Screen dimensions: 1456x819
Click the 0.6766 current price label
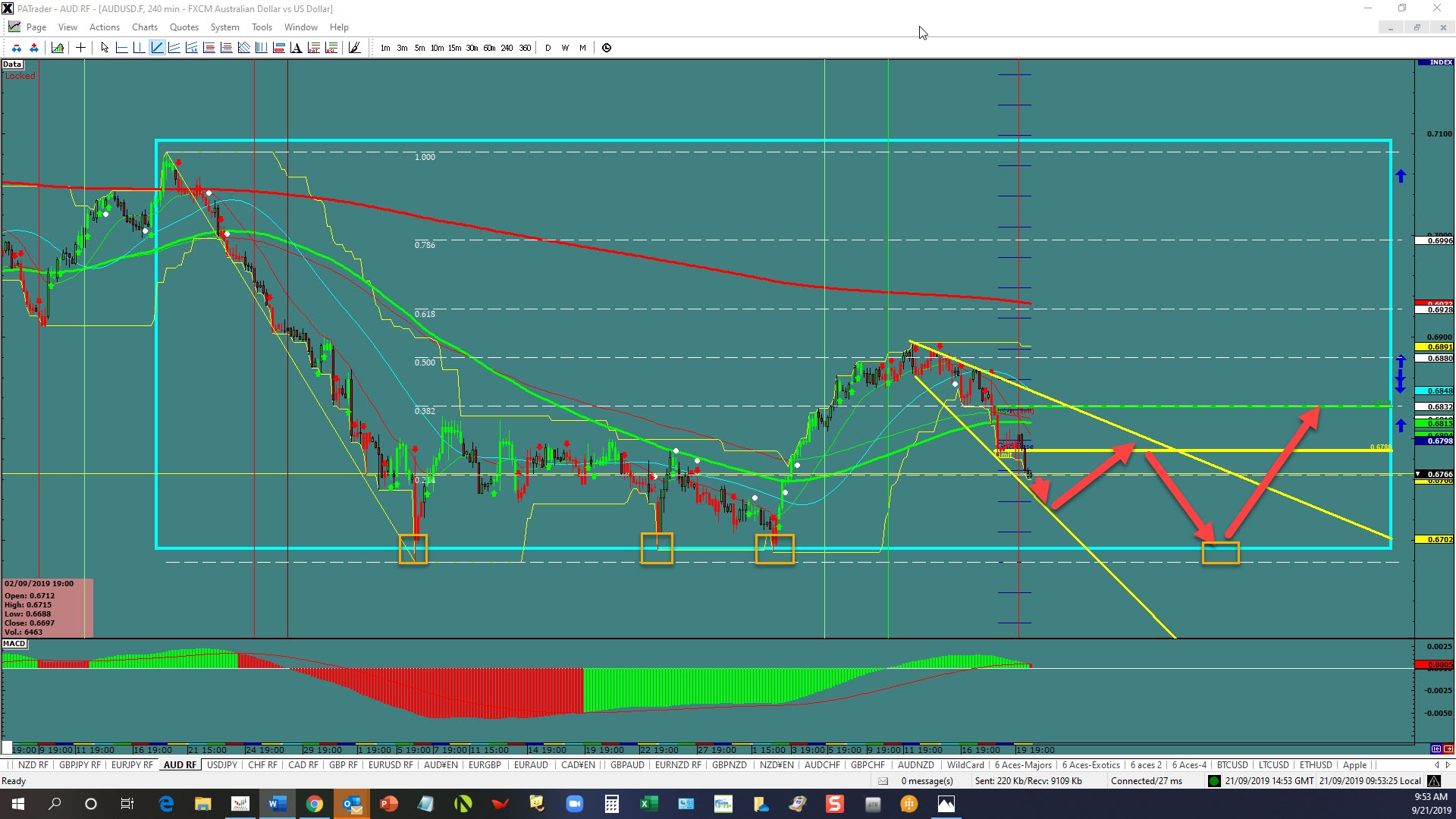(1435, 474)
